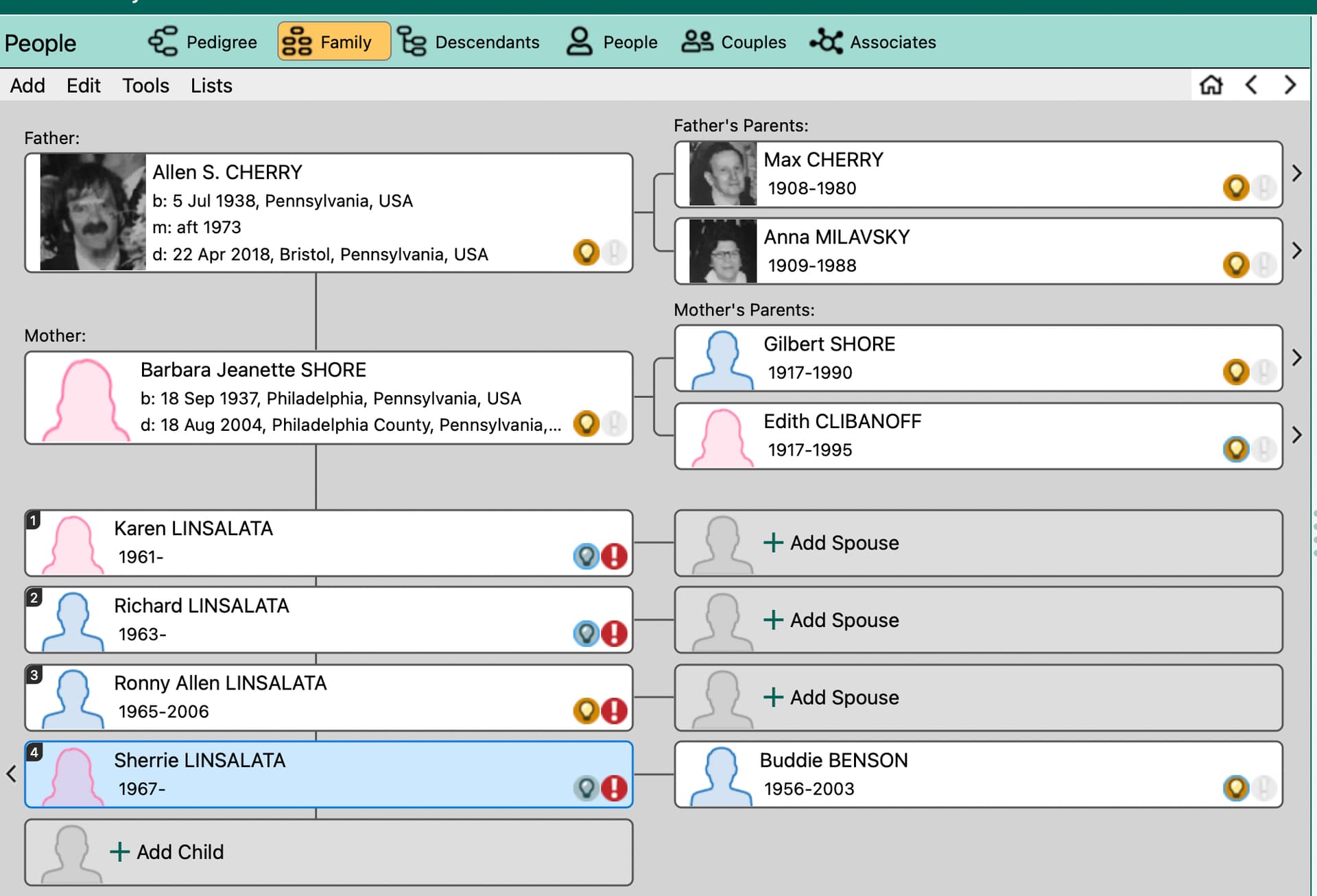Click the back arrow in the toolbar

tap(1251, 85)
